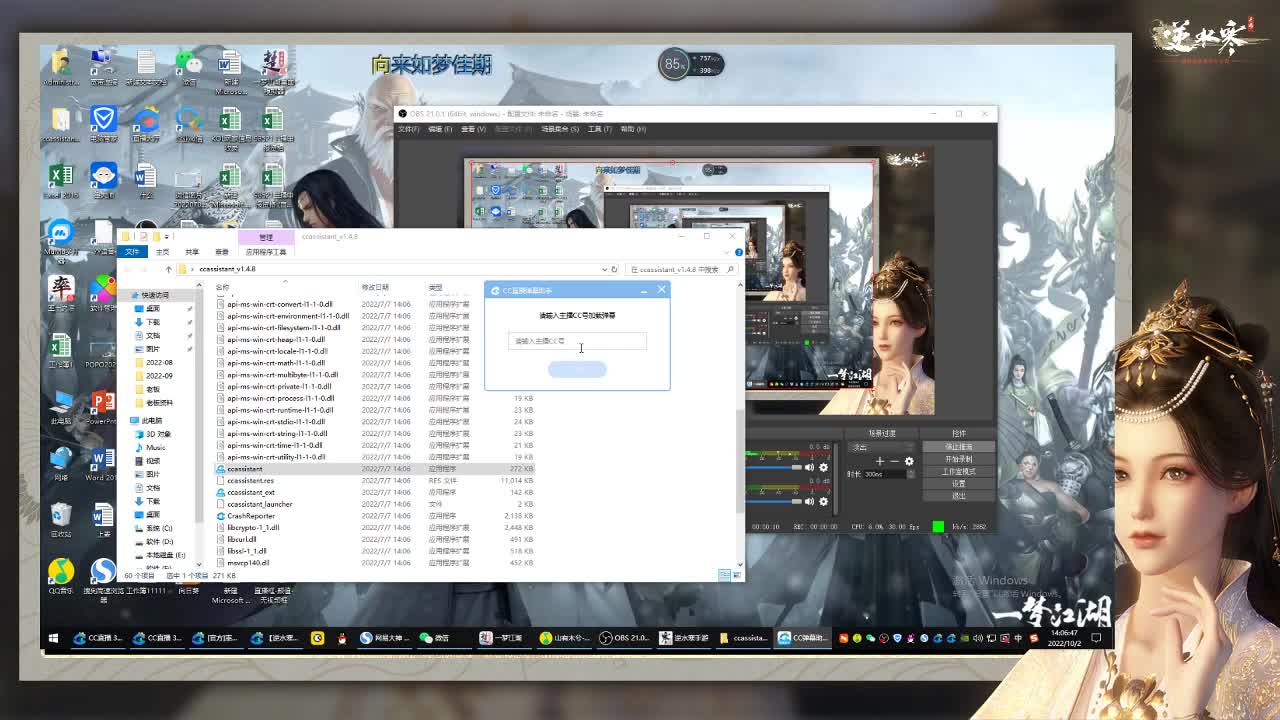Click 设置 button in OBS controls

tap(959, 484)
